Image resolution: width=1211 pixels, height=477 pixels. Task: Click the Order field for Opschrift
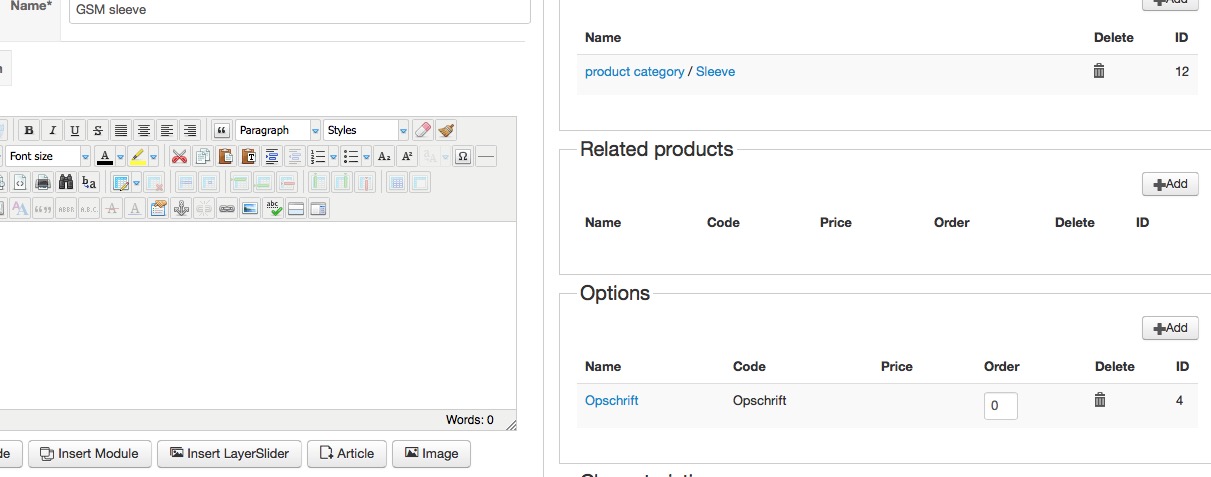point(1001,406)
